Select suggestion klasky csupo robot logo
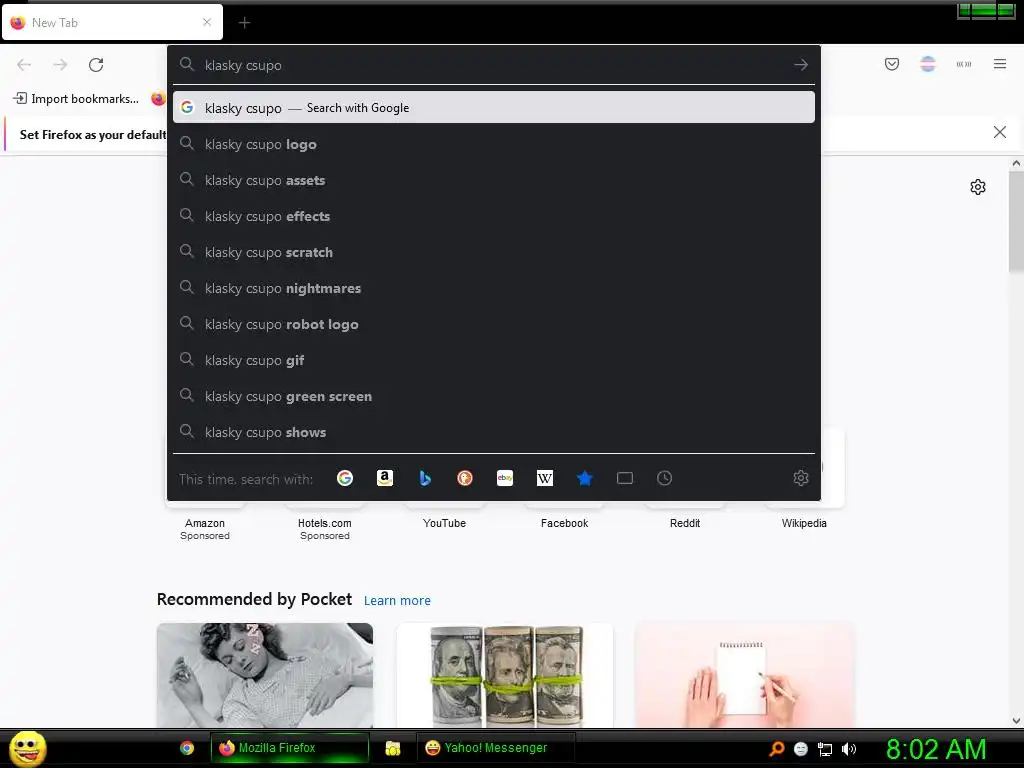Screen dimensions: 1024x768 tap(494, 324)
